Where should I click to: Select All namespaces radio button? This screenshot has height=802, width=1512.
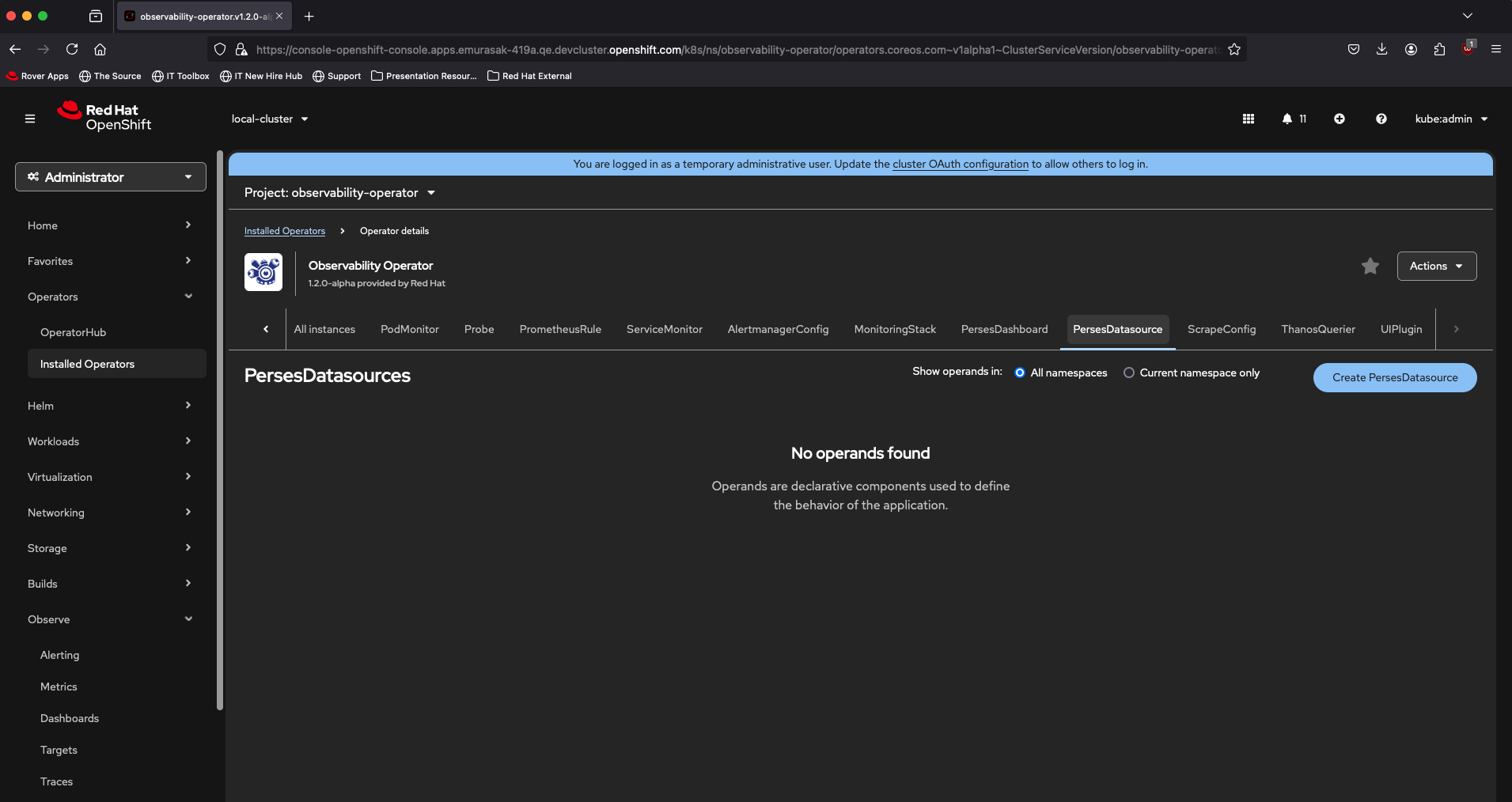pyautogui.click(x=1020, y=373)
